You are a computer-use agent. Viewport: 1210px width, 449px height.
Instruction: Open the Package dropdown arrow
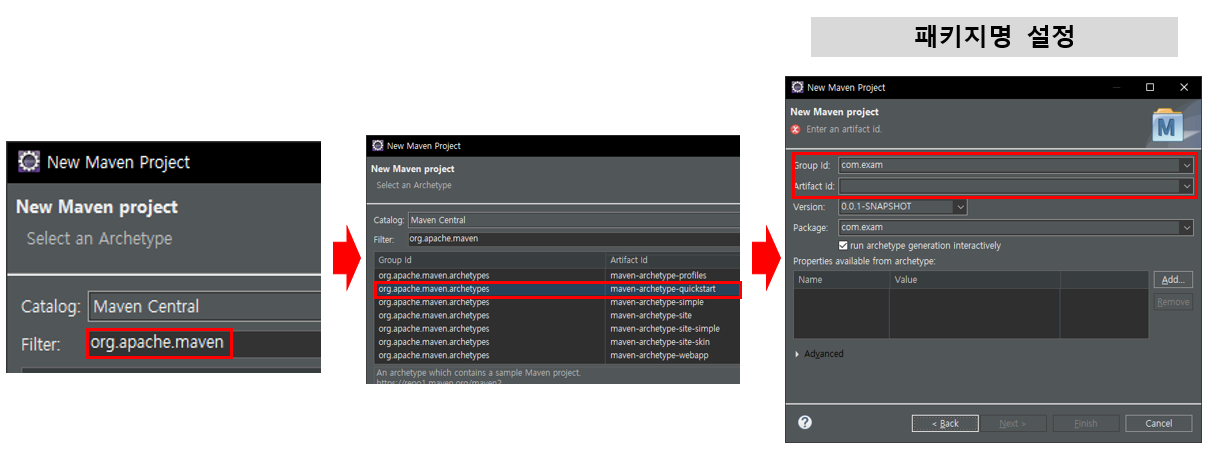point(1186,228)
